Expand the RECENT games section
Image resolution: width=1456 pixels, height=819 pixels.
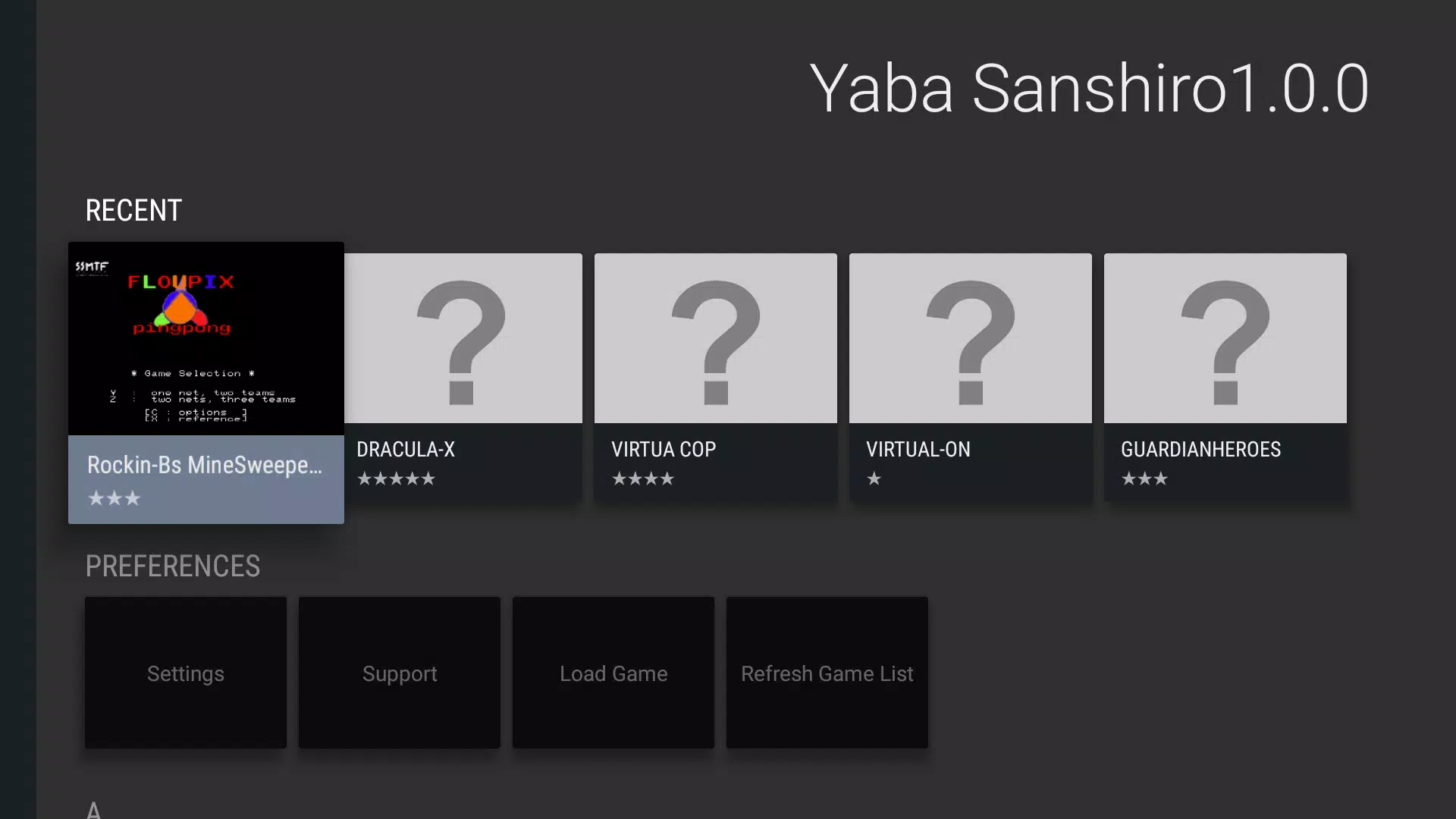click(x=133, y=210)
